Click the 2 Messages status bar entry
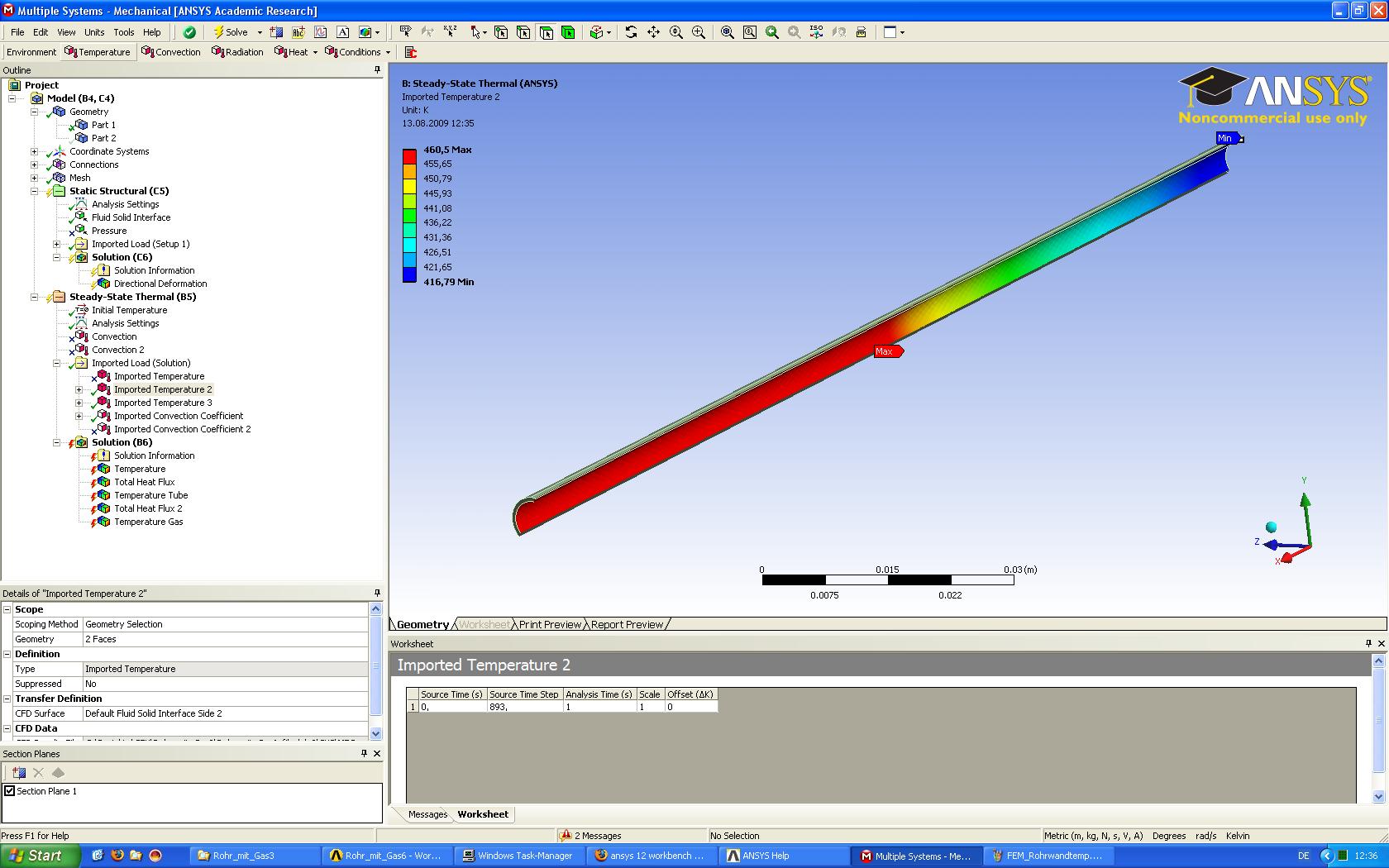The height and width of the screenshot is (868, 1389). tap(591, 836)
